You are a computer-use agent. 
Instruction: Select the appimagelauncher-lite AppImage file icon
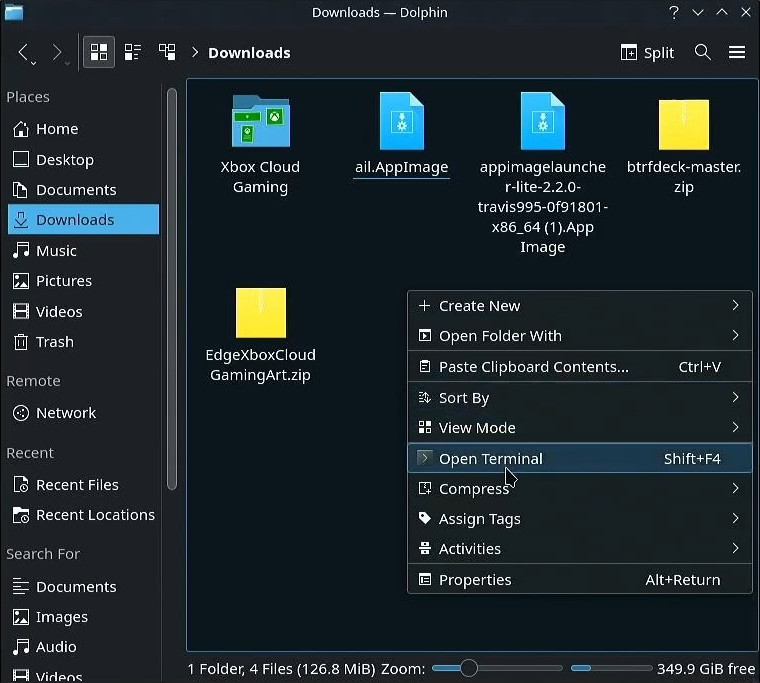[542, 121]
